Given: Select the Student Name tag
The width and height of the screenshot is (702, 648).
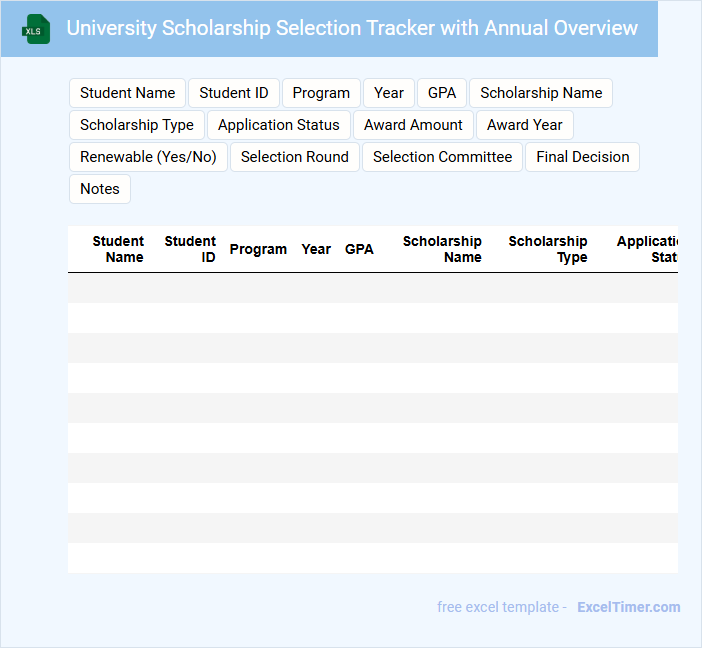Looking at the screenshot, I should (127, 93).
